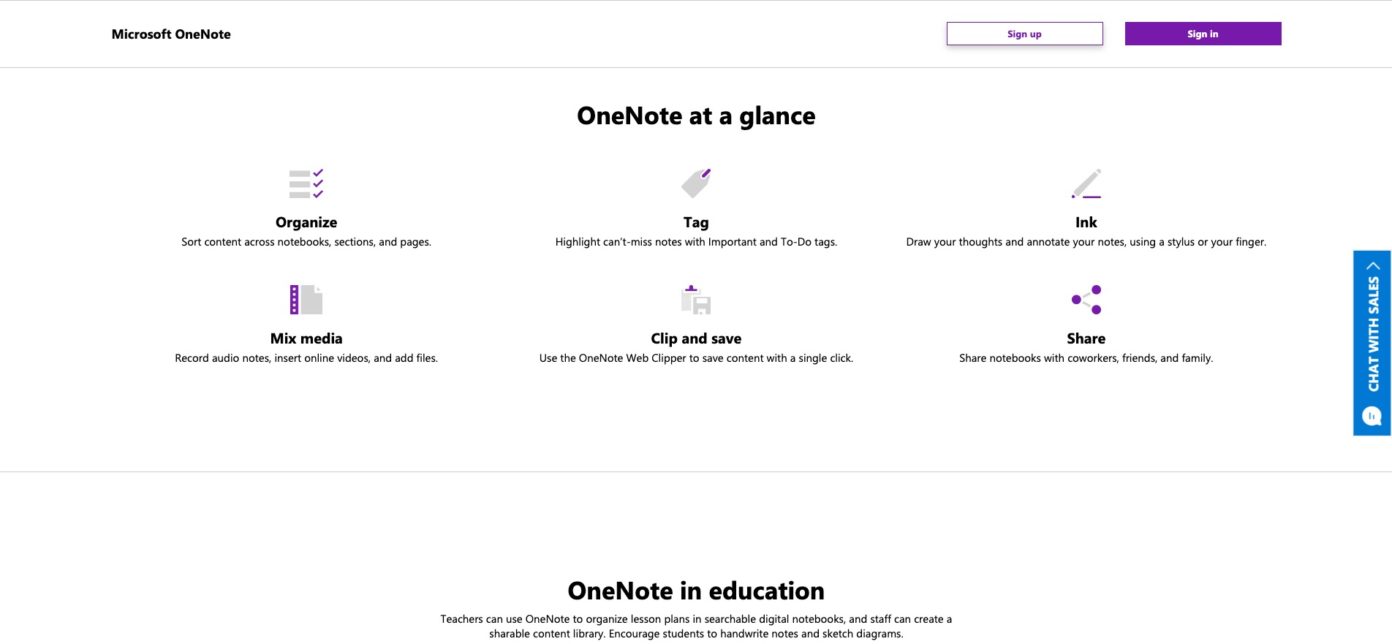
Task: Click the Sign in button
Action: (x=1203, y=33)
